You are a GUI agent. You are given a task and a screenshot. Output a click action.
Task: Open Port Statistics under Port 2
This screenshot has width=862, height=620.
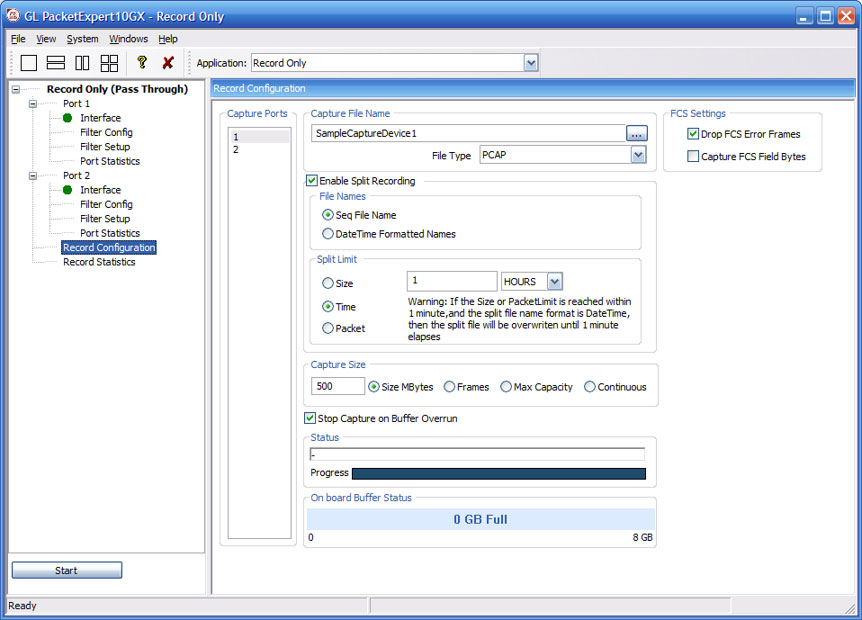(110, 233)
